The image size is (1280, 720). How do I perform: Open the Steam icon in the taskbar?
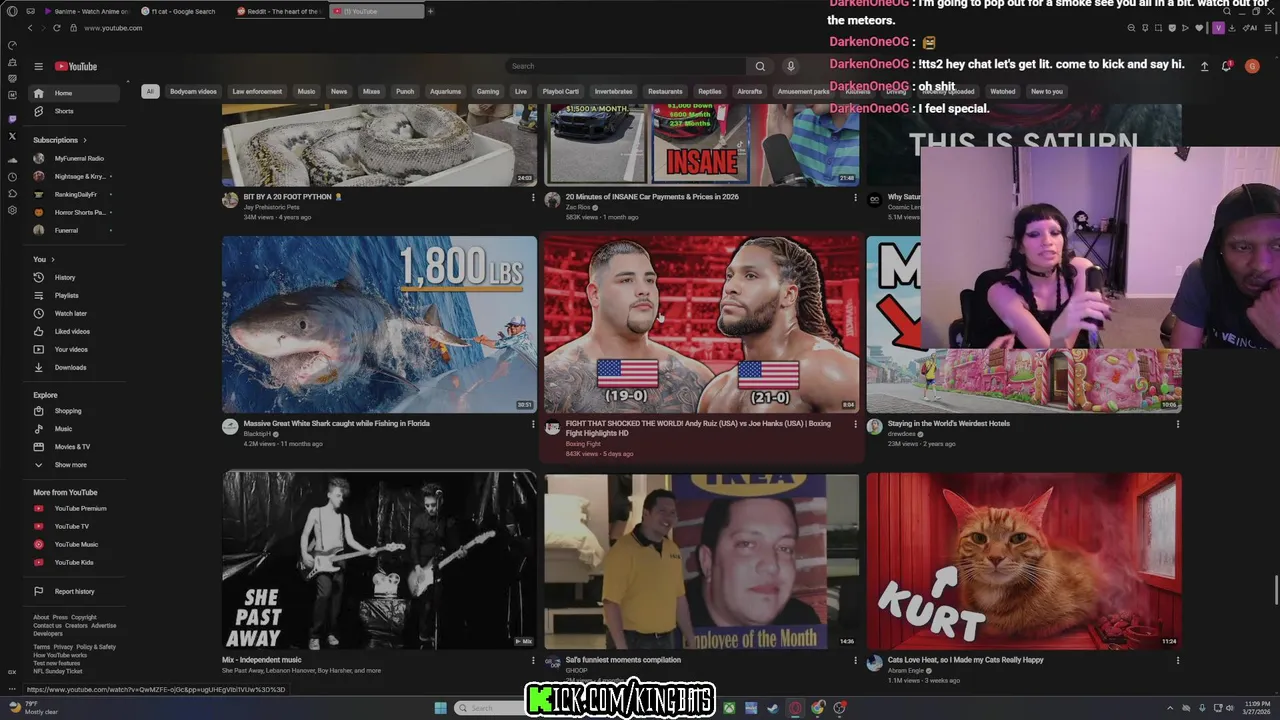pos(773,708)
